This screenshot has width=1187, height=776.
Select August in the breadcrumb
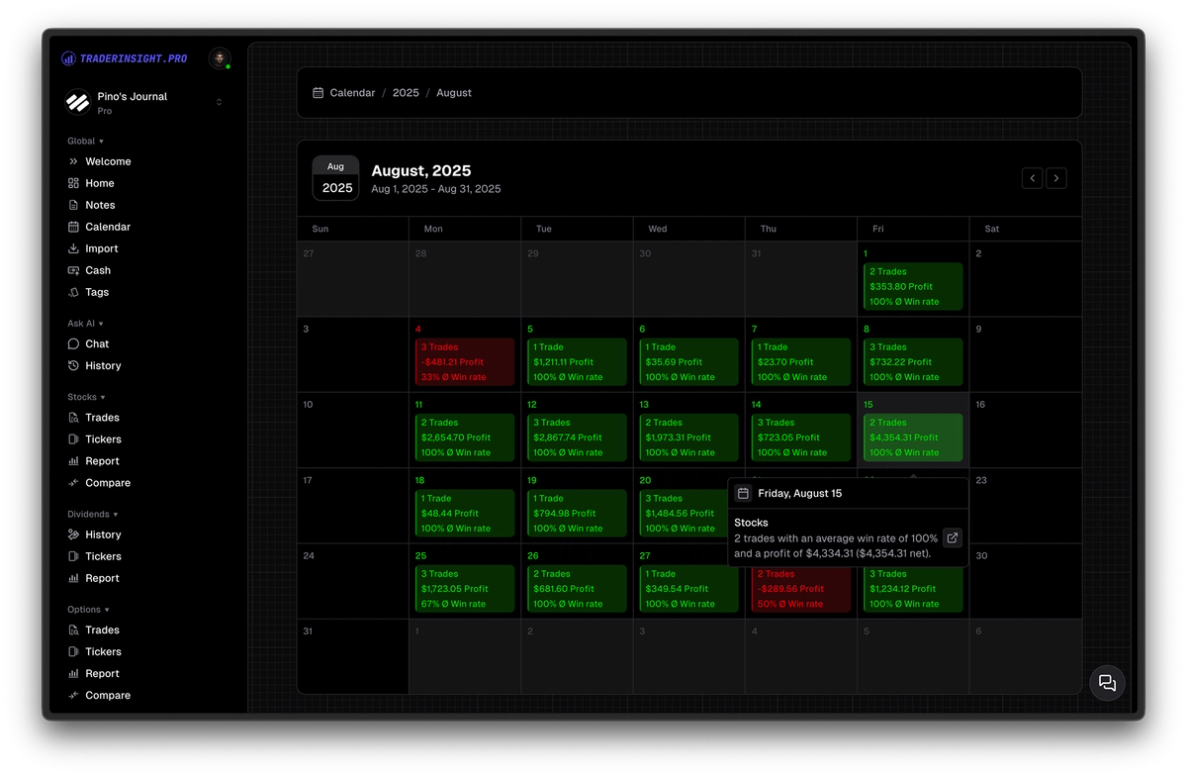tap(454, 92)
